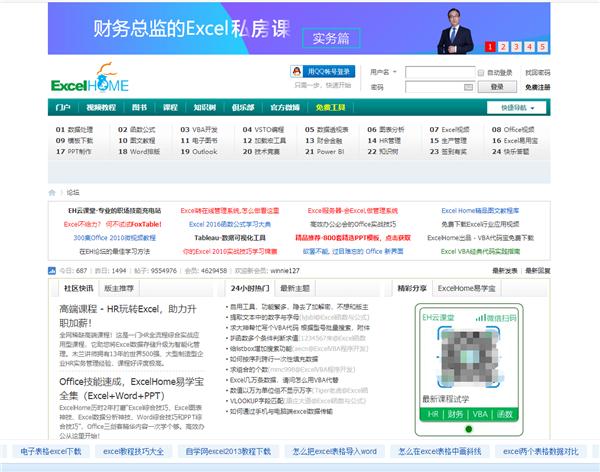Image resolution: width=600 pixels, height=472 pixels.
Task: Switch to the 最新主题 tab
Action: (295, 288)
